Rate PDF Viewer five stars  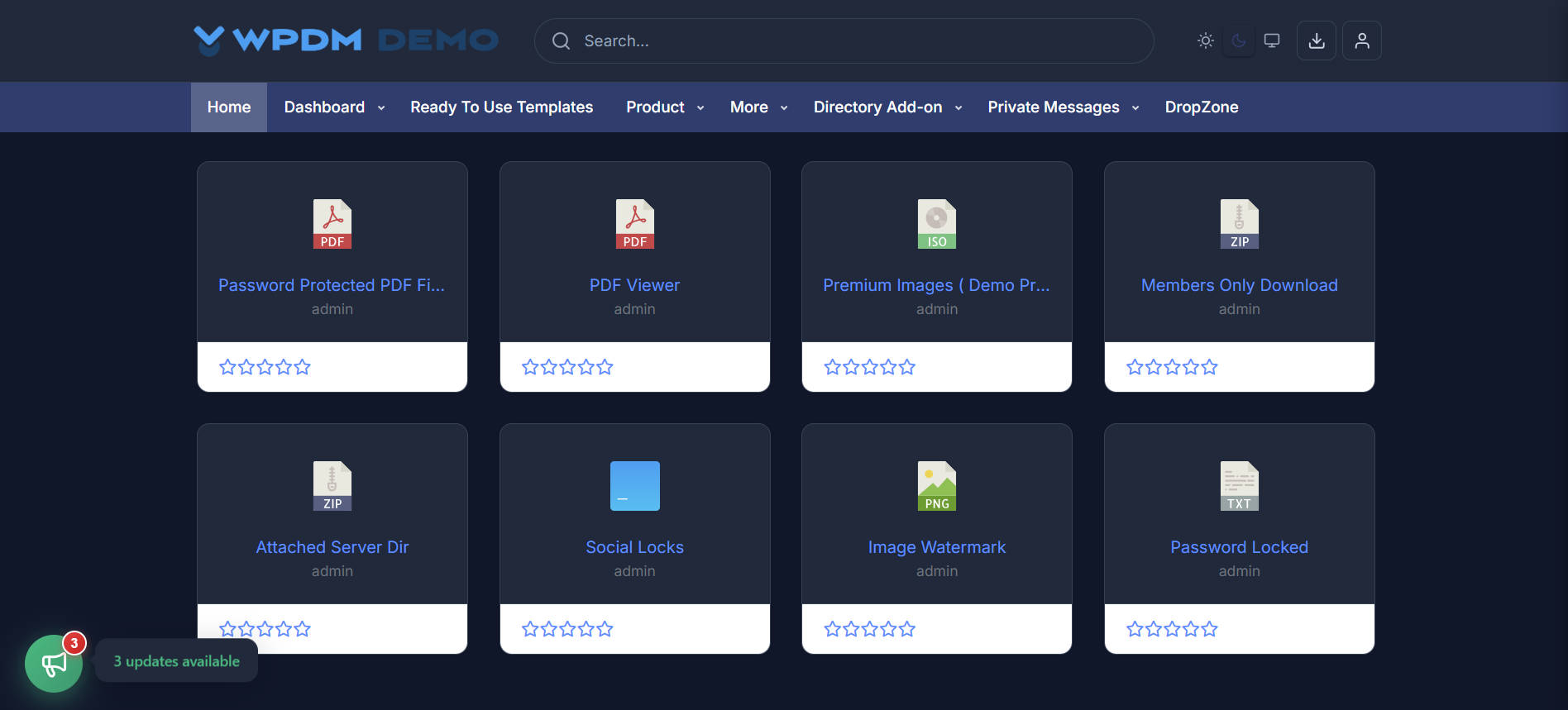[x=605, y=367]
